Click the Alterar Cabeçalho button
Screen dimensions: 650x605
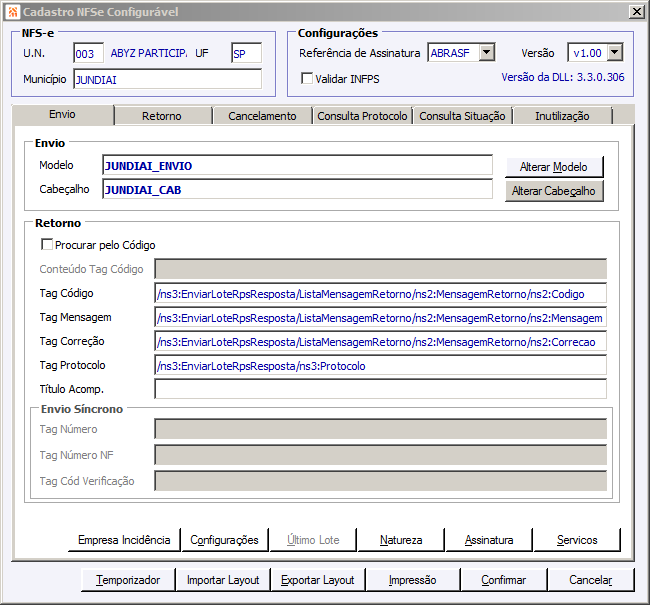tap(554, 191)
